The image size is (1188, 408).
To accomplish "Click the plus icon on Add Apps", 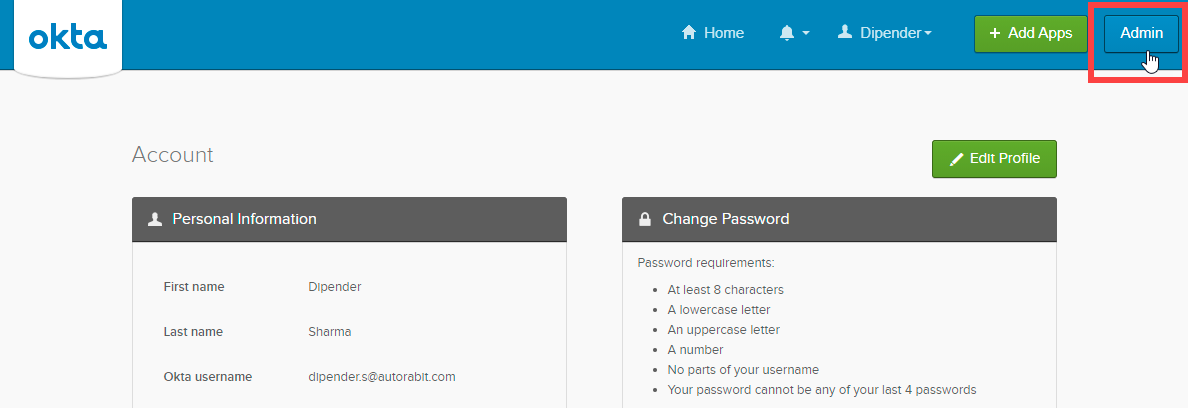I will pyautogui.click(x=994, y=33).
